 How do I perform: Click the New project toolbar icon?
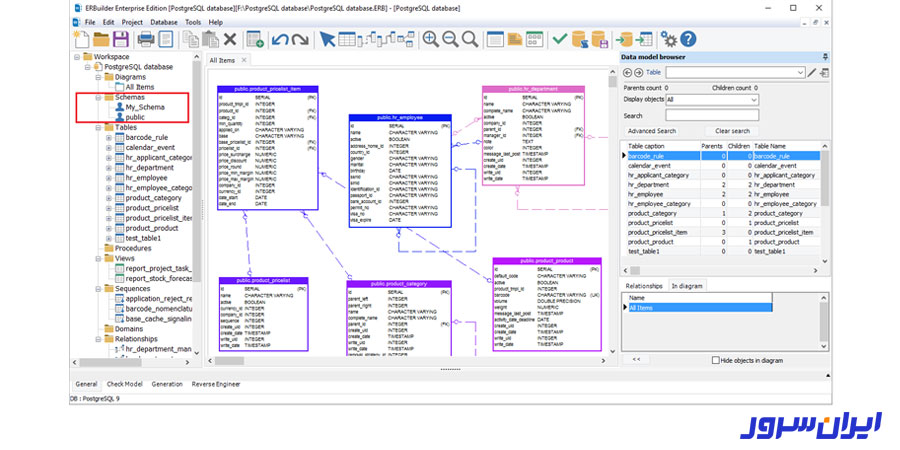click(82, 39)
